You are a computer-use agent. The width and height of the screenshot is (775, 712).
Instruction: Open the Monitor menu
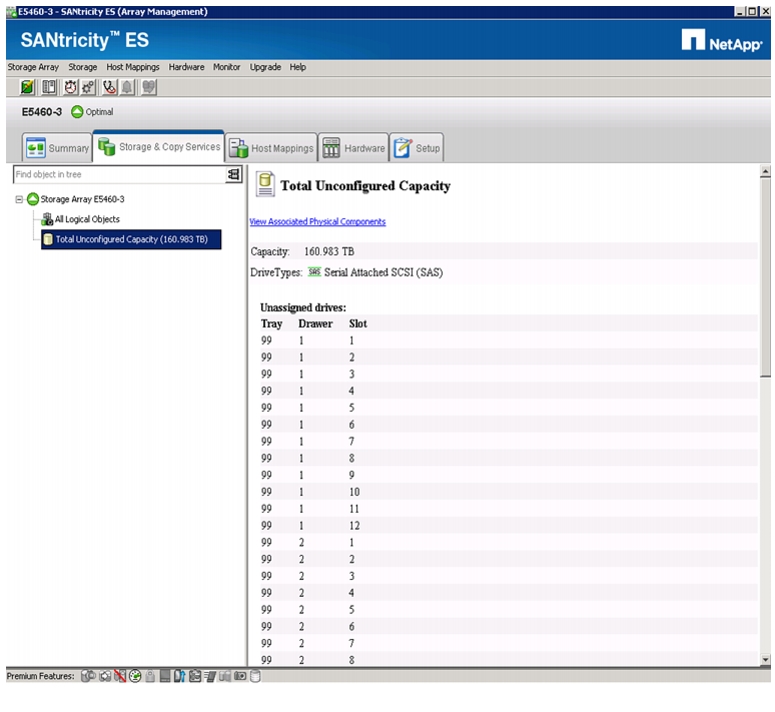click(227, 67)
